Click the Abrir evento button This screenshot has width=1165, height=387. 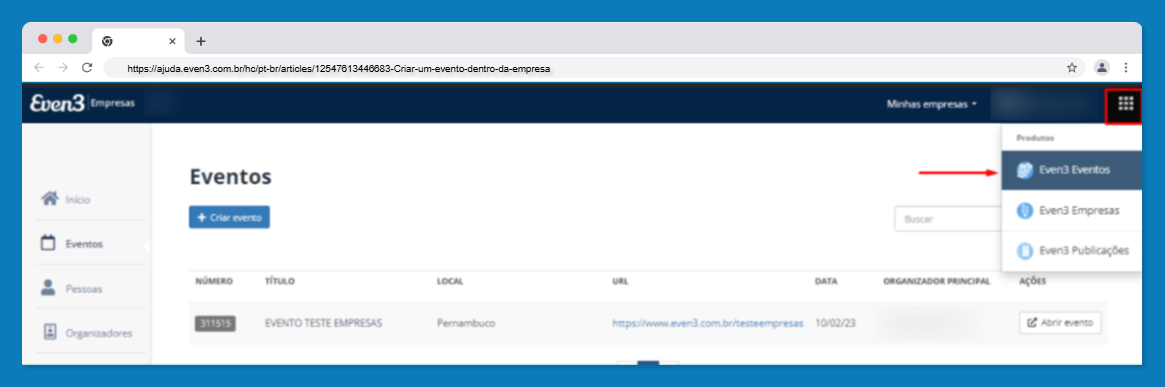(x=1060, y=323)
